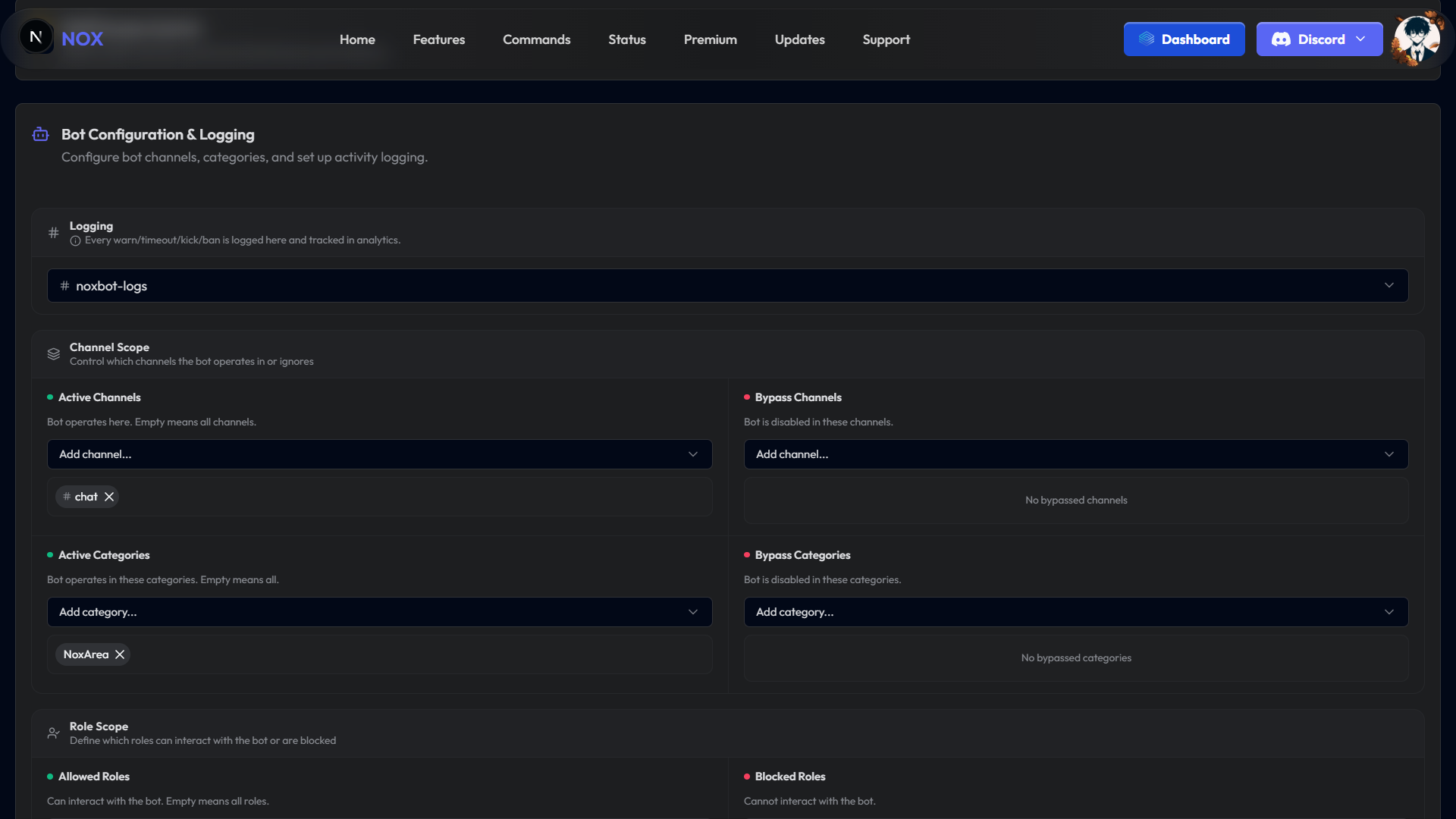Image resolution: width=1456 pixels, height=819 pixels.
Task: Click the Channel Scope layers icon
Action: point(54,354)
